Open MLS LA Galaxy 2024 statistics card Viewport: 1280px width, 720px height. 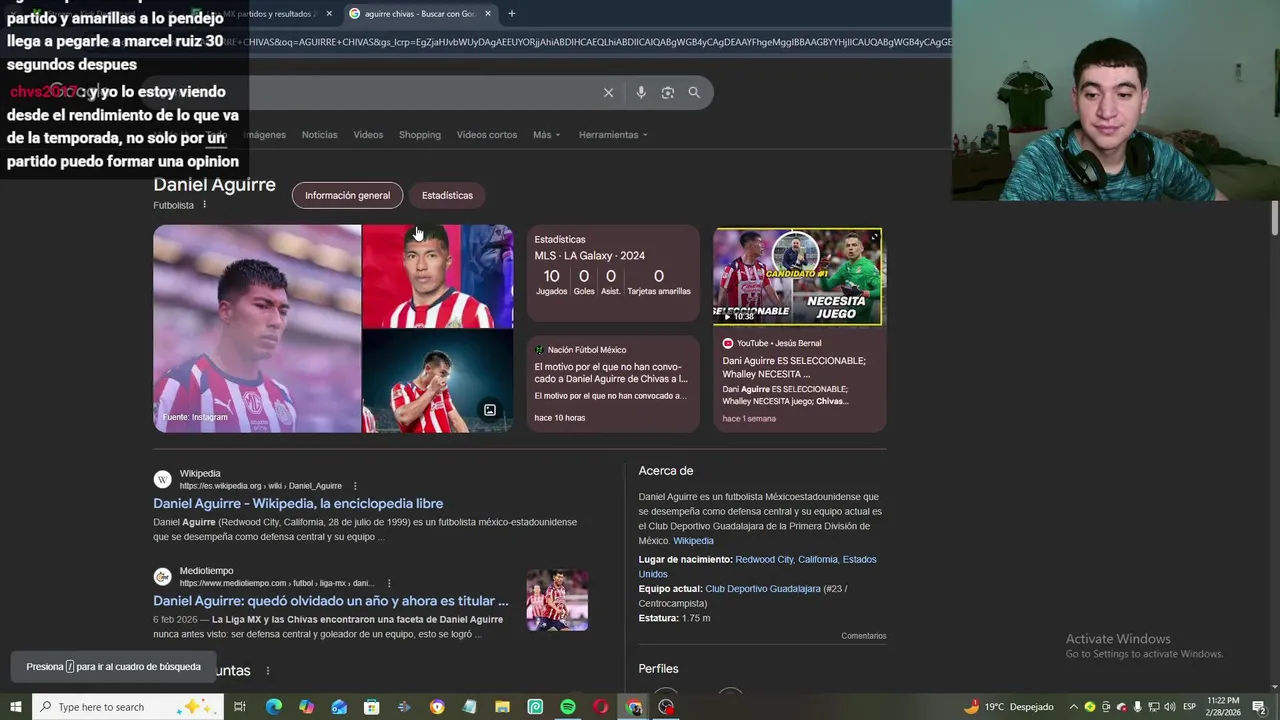tap(613, 272)
